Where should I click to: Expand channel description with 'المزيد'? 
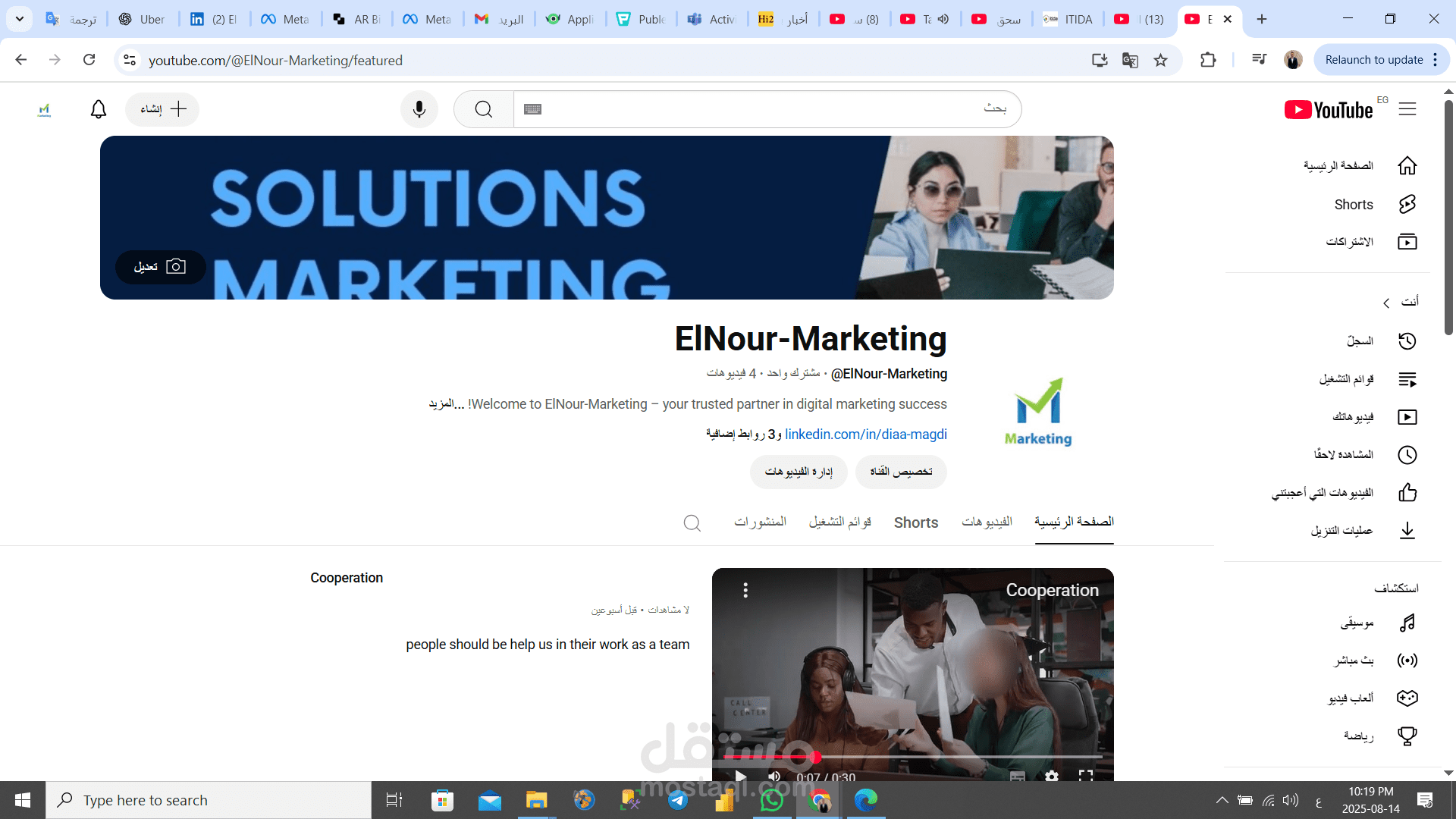click(x=447, y=404)
